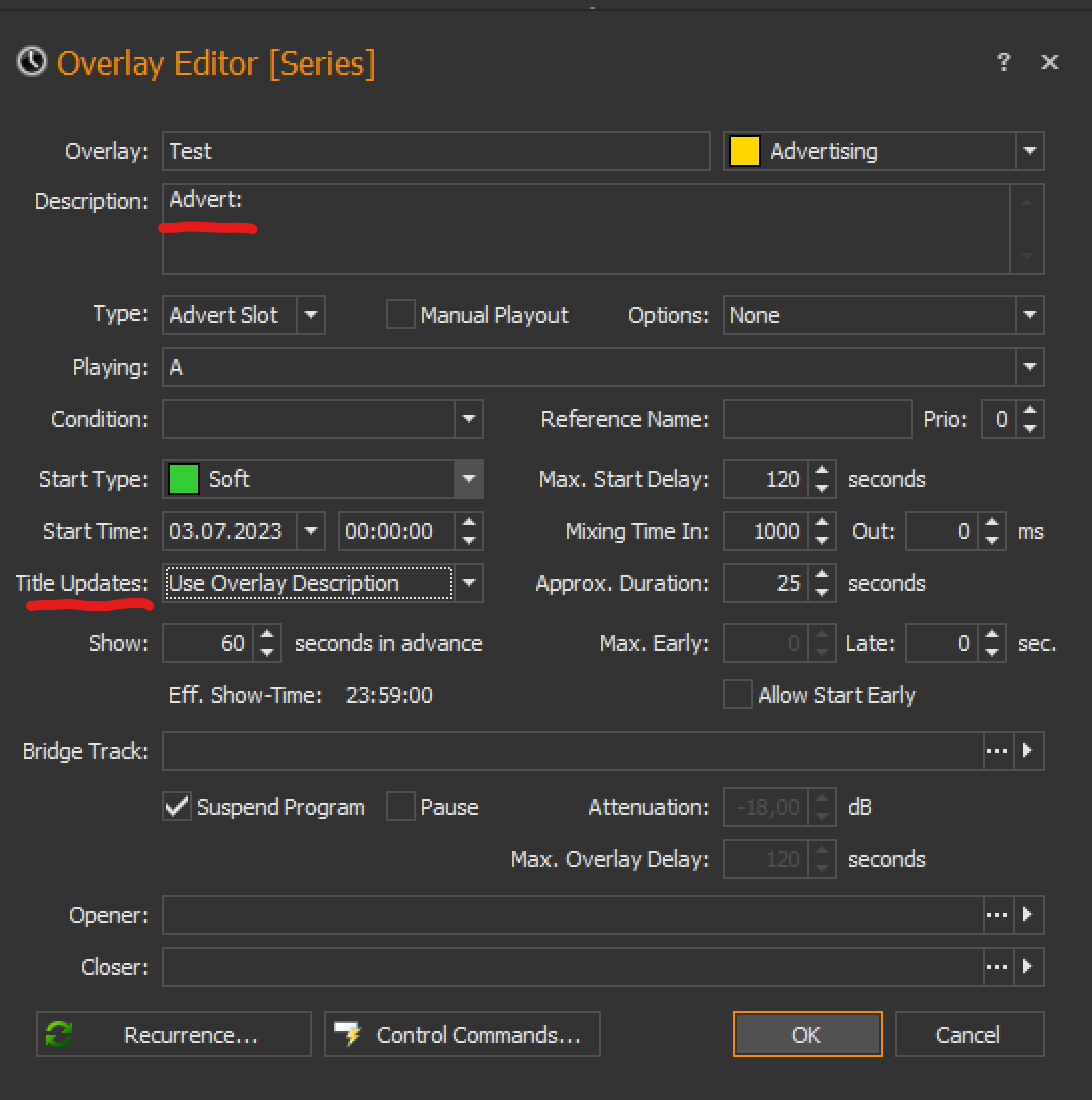Increase the Approx. Duration value by one
Screen dimensions: 1092x1100
pyautogui.click(x=822, y=575)
